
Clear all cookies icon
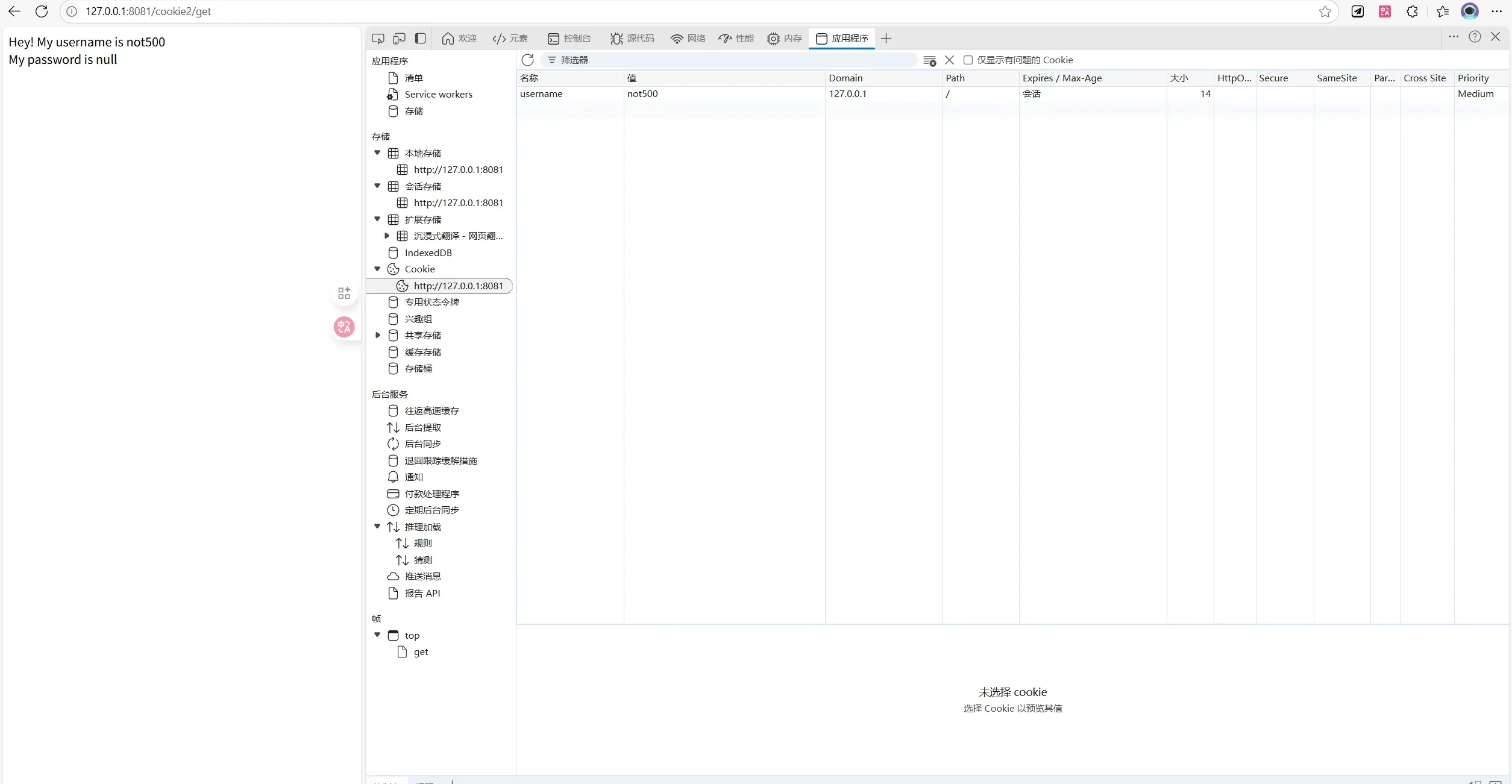pos(929,60)
